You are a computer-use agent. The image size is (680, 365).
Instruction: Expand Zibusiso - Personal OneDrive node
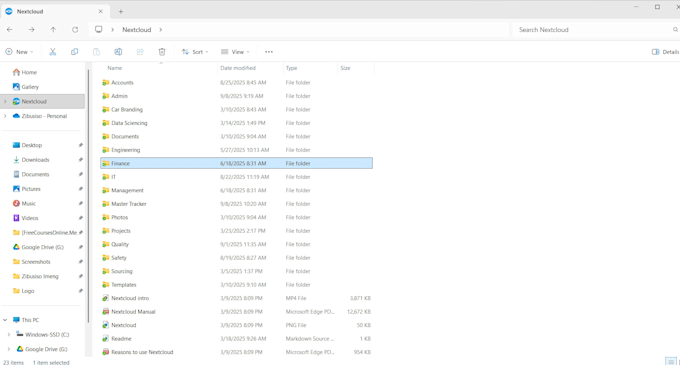5,116
